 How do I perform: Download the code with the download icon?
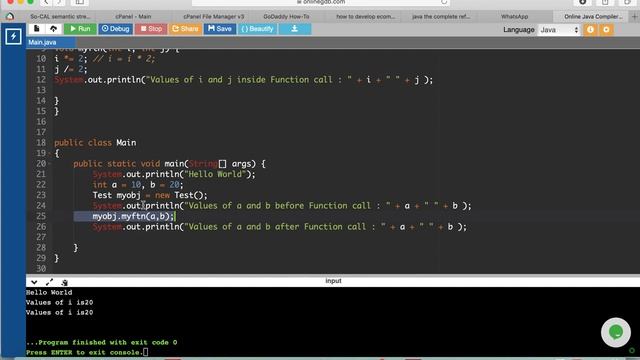click(x=295, y=29)
